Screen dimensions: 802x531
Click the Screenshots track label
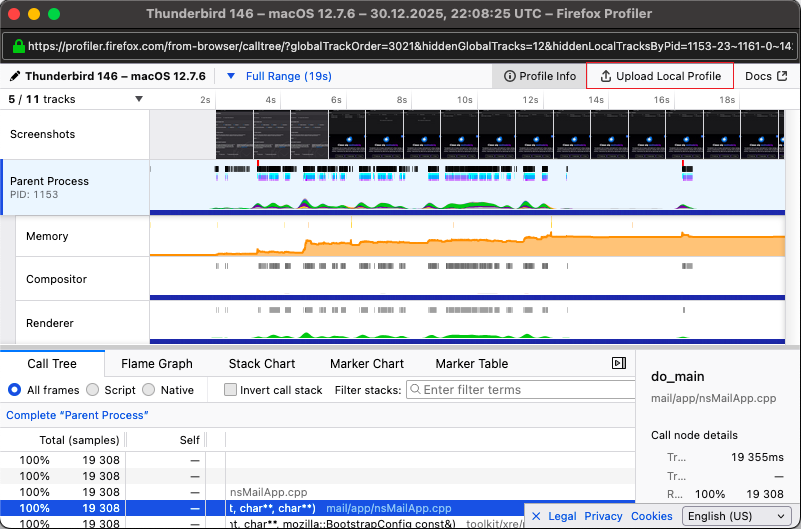pos(42,134)
